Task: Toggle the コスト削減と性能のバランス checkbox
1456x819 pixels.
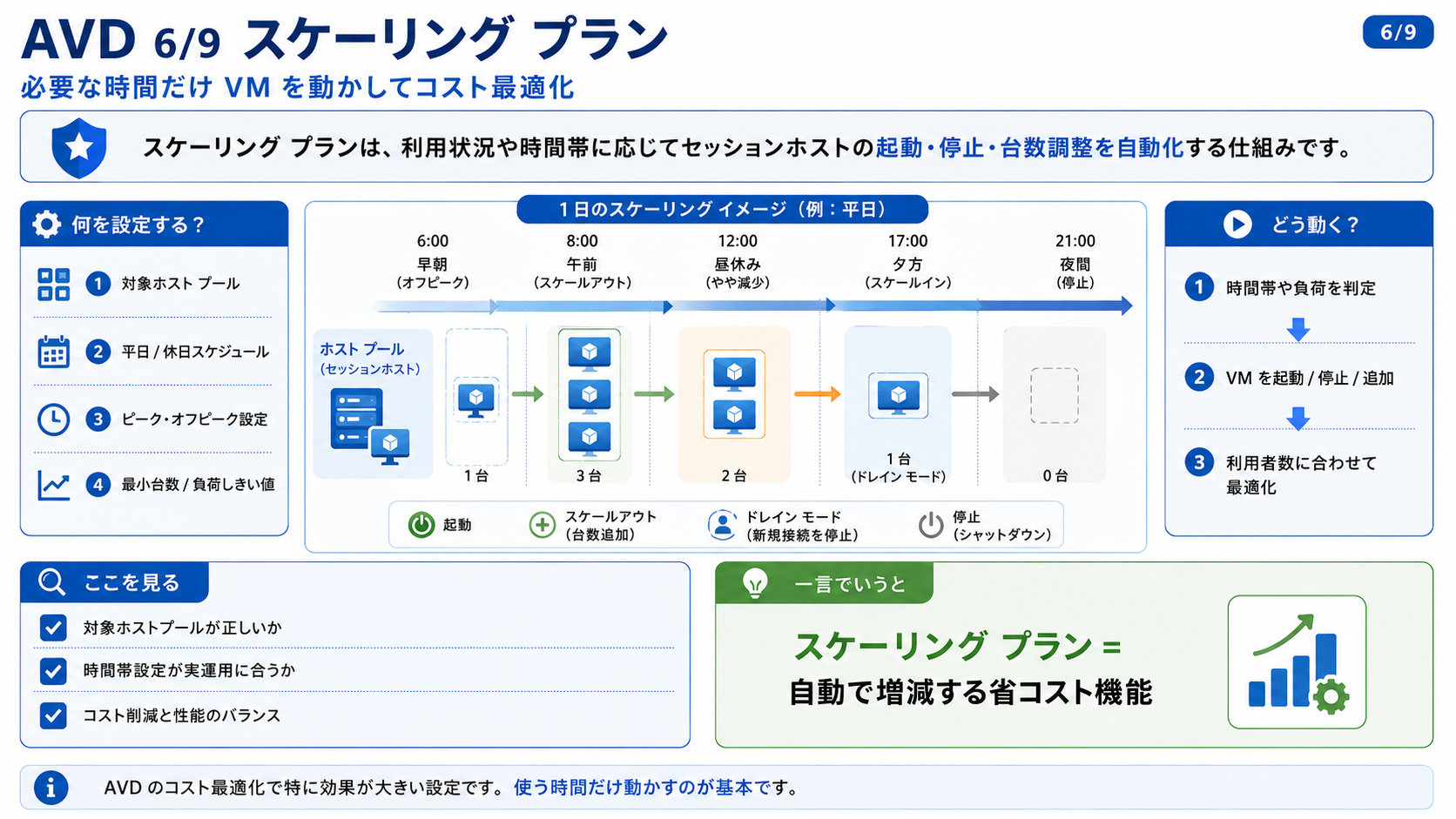Action: coord(53,715)
